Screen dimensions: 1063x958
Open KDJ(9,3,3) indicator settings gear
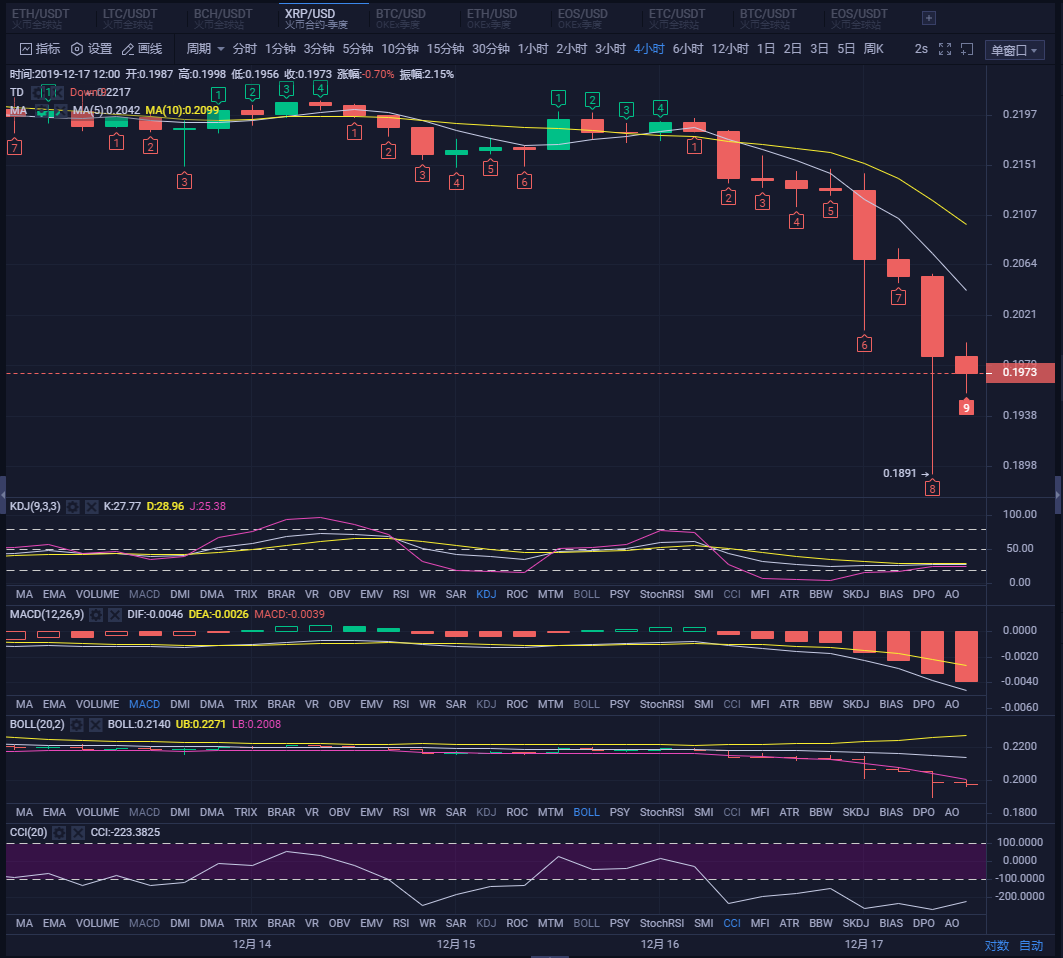tap(72, 507)
